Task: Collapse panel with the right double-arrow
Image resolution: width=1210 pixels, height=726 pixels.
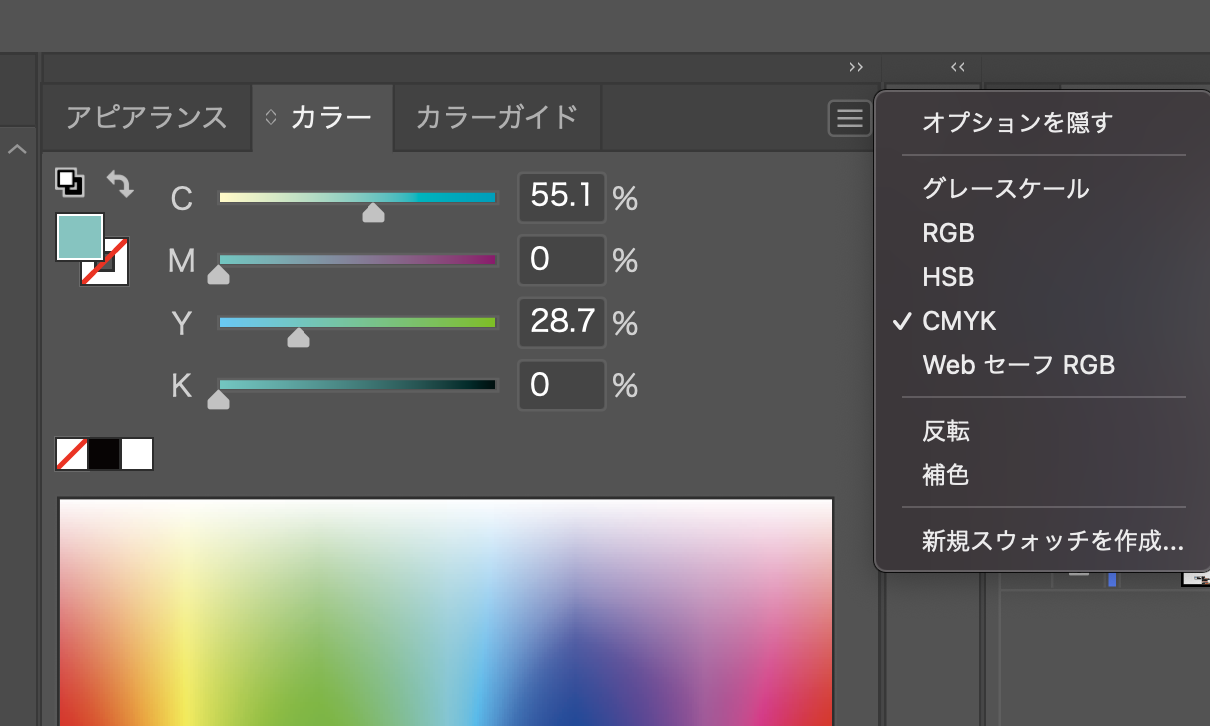Action: tap(856, 67)
